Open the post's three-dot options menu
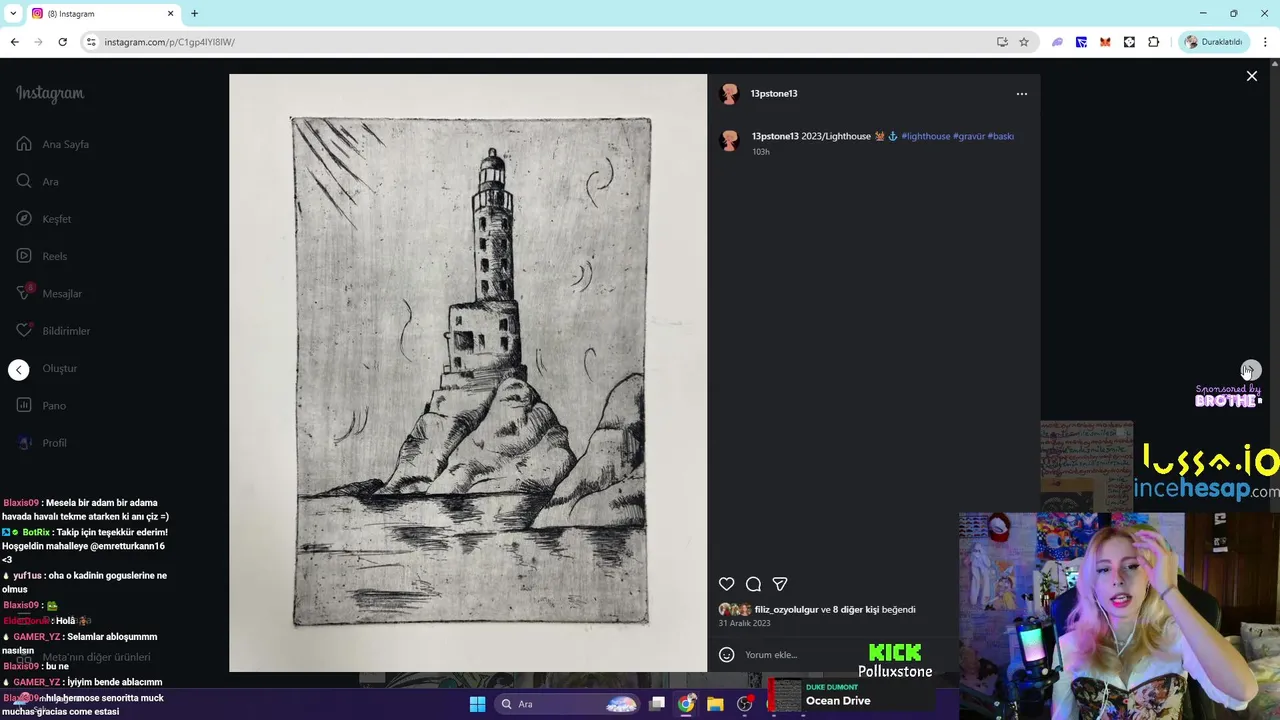This screenshot has width=1280, height=720. coord(1021,94)
